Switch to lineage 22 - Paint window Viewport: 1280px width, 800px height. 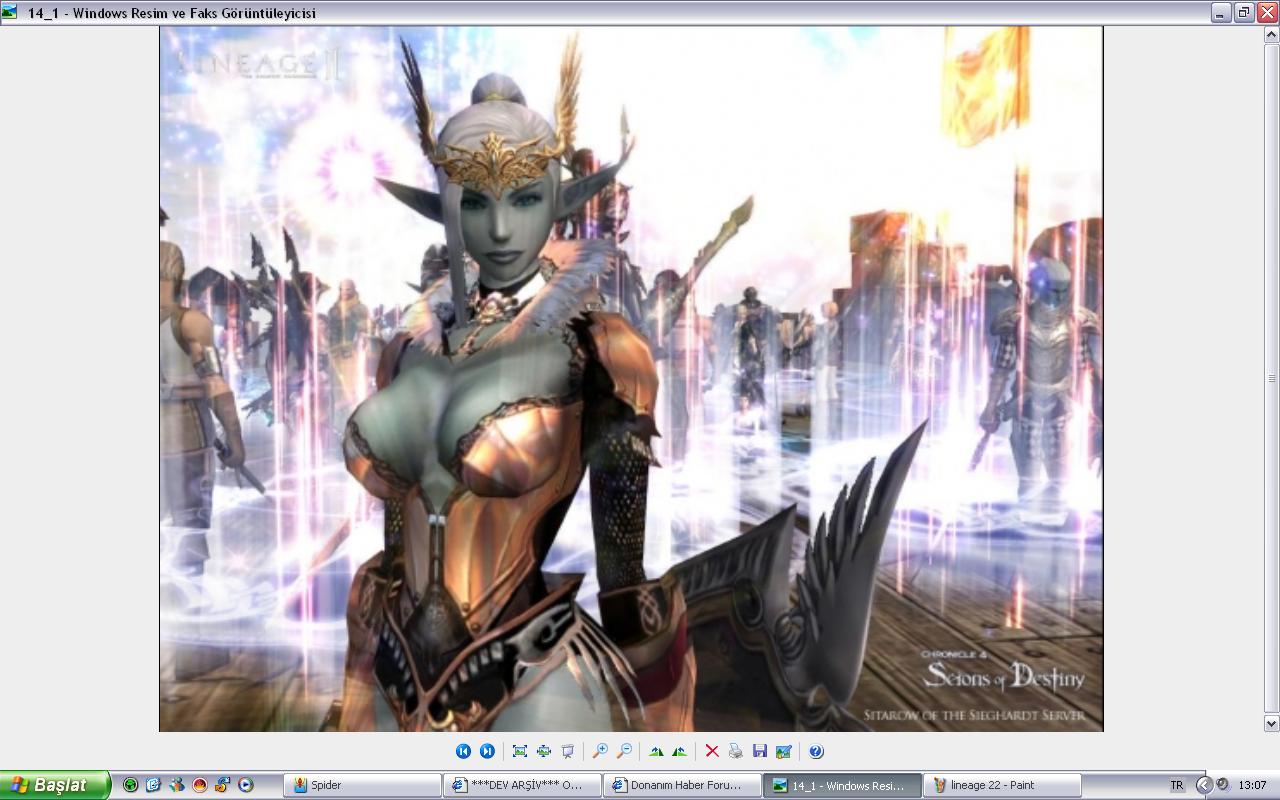(1003, 785)
